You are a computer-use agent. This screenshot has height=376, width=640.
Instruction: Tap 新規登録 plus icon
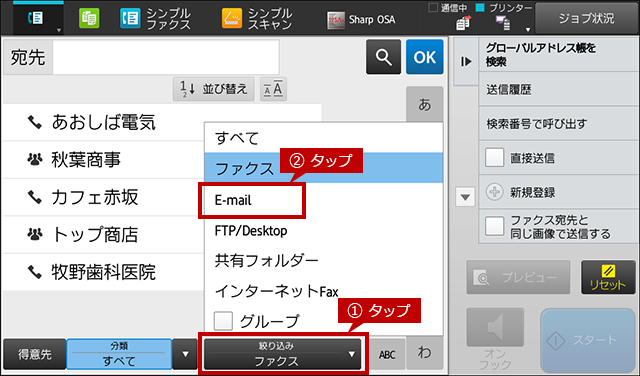(x=494, y=192)
